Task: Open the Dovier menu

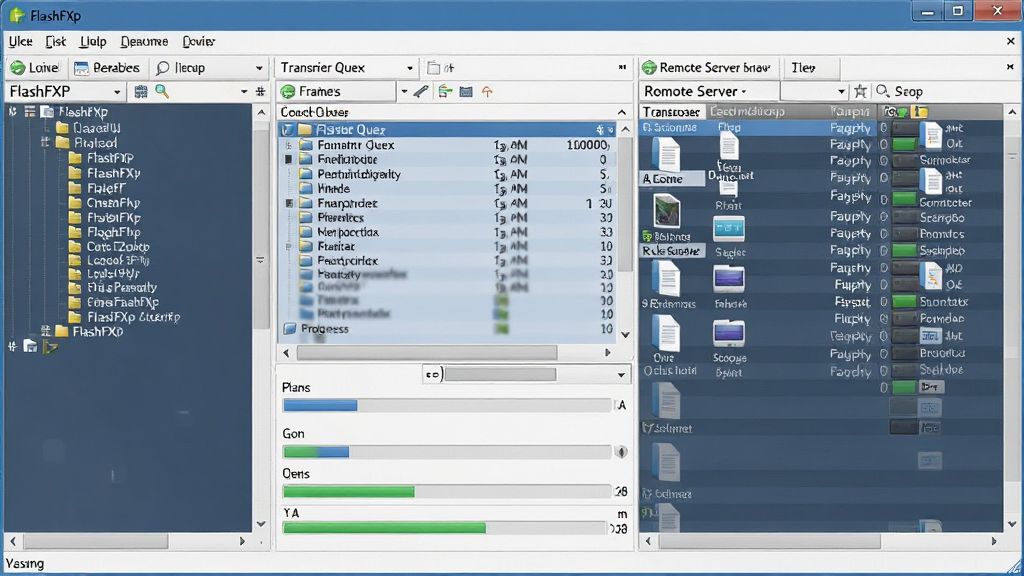Action: (x=199, y=41)
